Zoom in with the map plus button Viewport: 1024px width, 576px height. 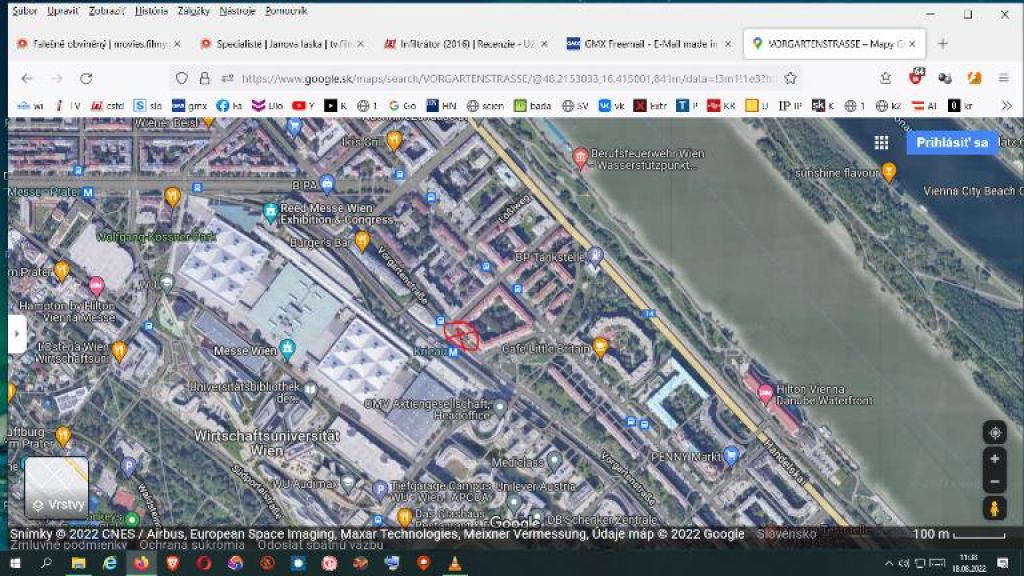coord(994,459)
